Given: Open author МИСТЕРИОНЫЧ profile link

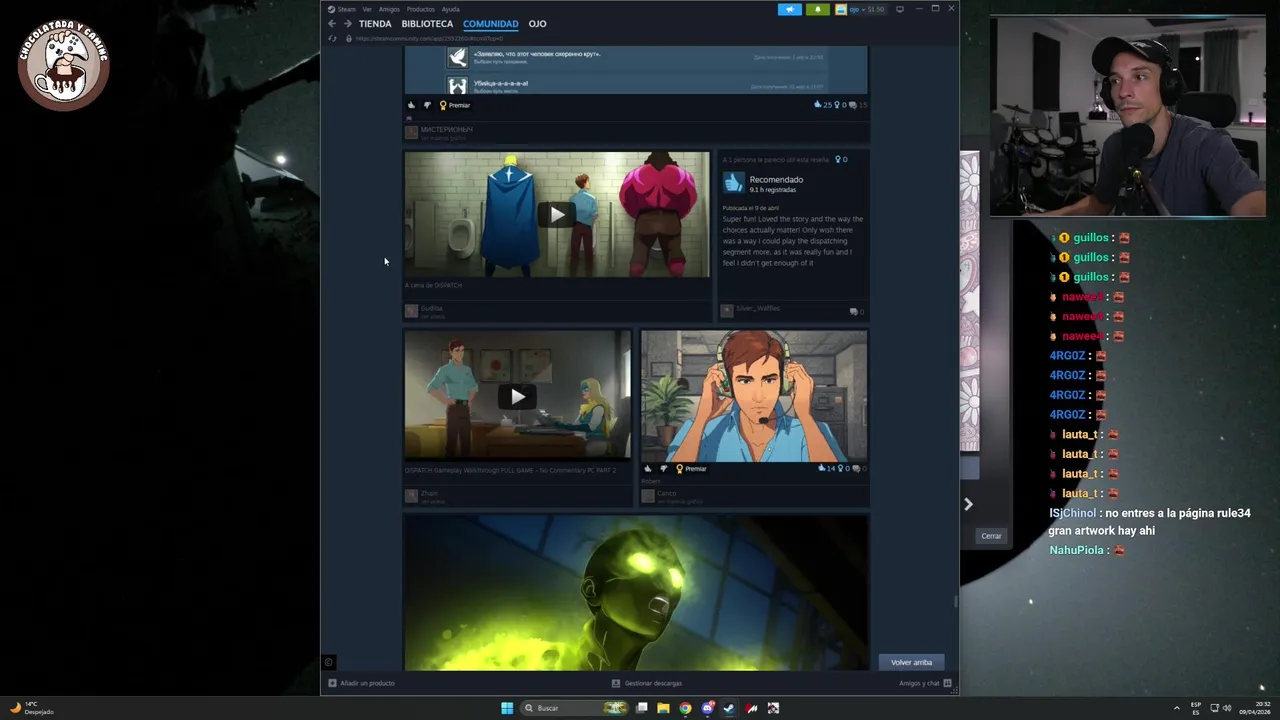Looking at the screenshot, I should [x=446, y=129].
